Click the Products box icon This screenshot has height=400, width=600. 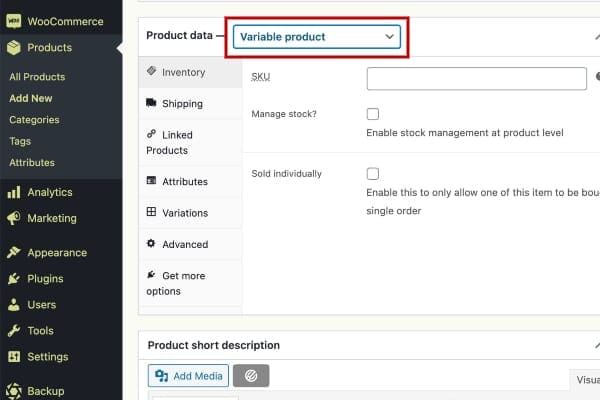[13, 47]
